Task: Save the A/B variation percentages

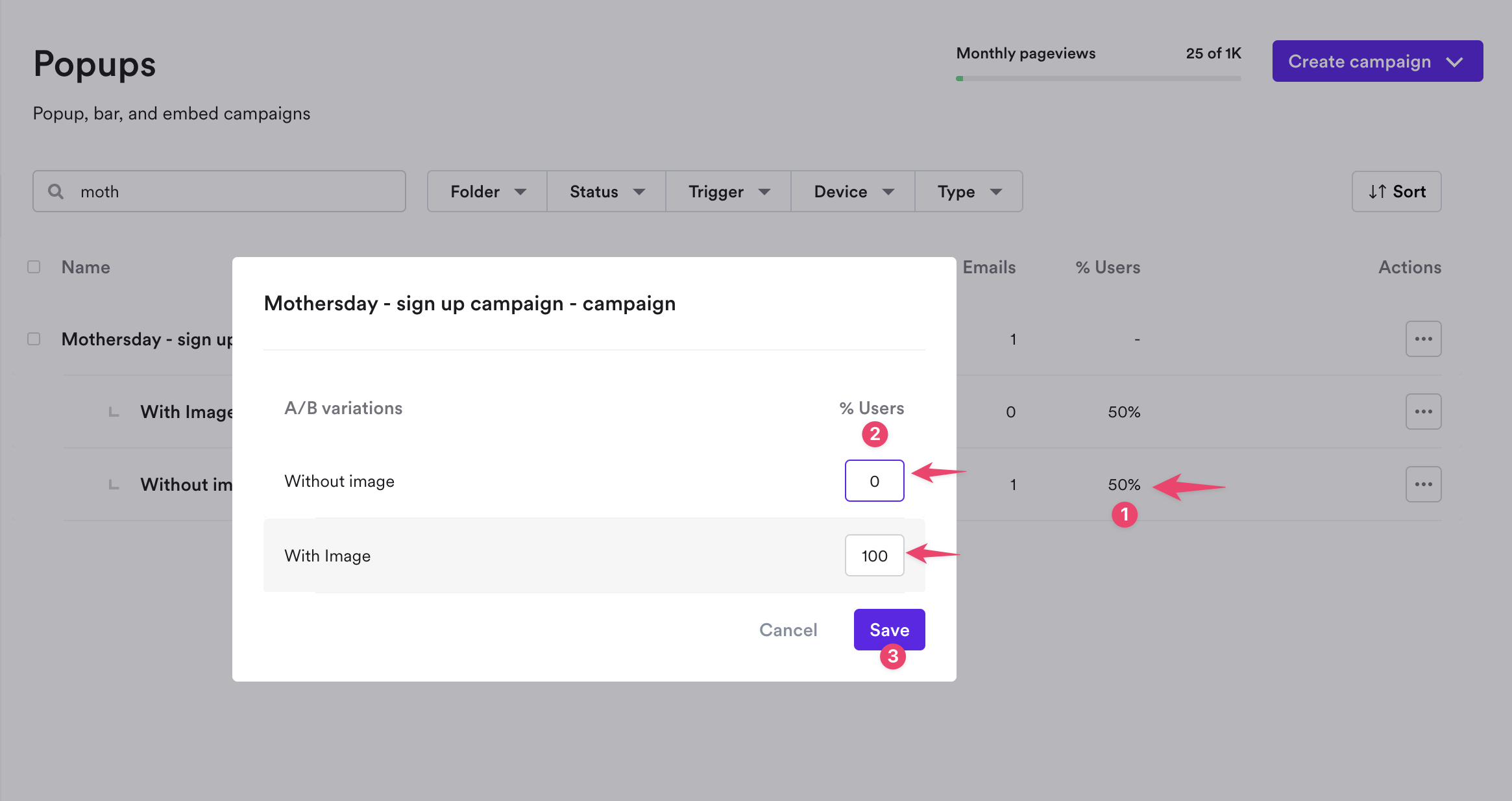Action: click(889, 630)
